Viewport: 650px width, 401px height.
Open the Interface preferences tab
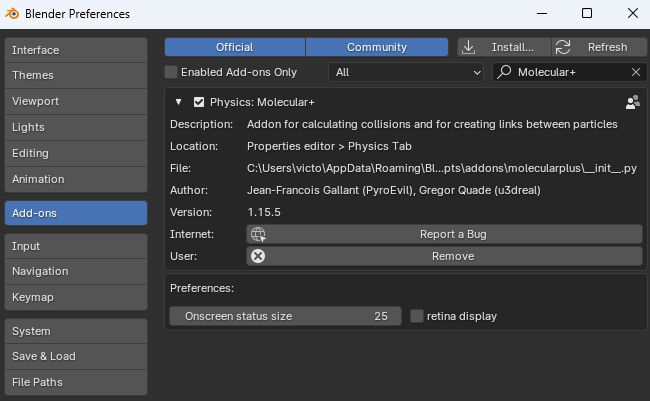click(x=76, y=50)
